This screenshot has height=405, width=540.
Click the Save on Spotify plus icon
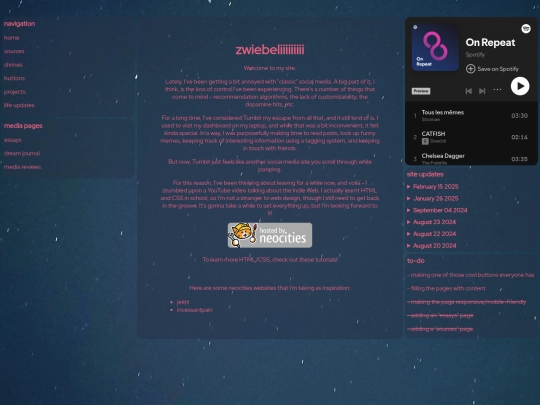coord(470,69)
